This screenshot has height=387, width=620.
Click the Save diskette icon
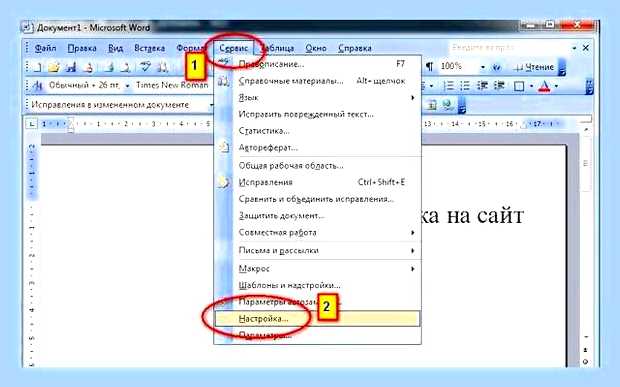tap(71, 68)
